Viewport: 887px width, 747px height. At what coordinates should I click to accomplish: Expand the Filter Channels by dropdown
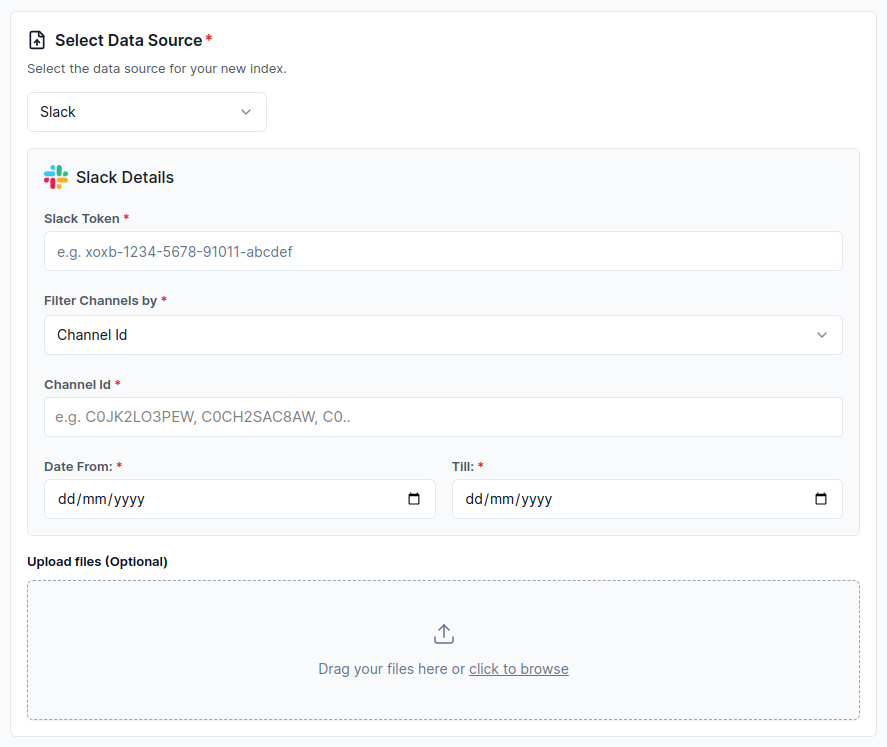[443, 335]
